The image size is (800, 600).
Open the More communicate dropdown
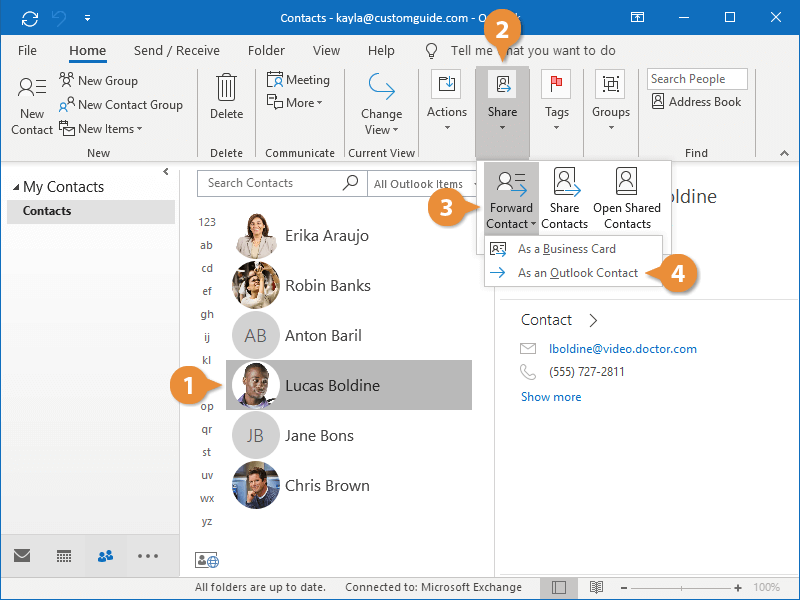click(294, 103)
